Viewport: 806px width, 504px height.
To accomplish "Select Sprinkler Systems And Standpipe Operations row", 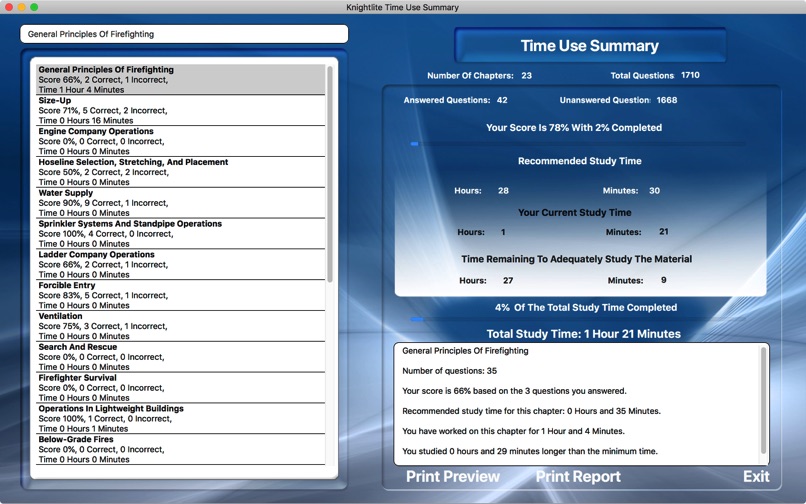I will [x=180, y=233].
